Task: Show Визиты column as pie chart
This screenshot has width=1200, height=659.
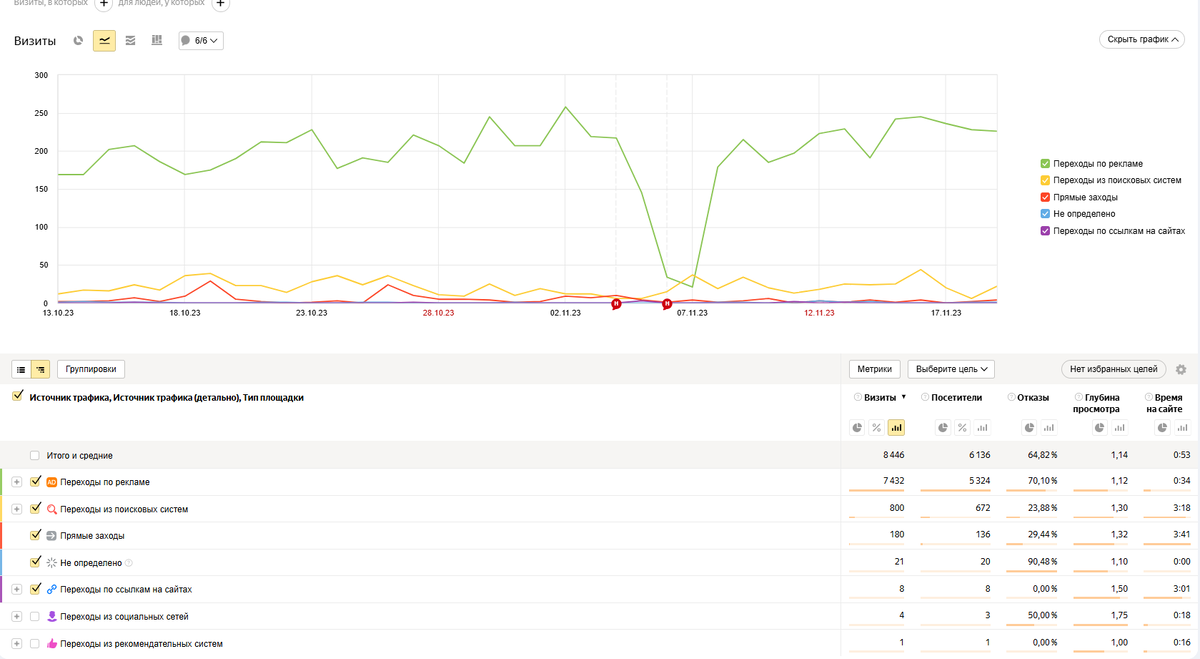Action: 858,428
